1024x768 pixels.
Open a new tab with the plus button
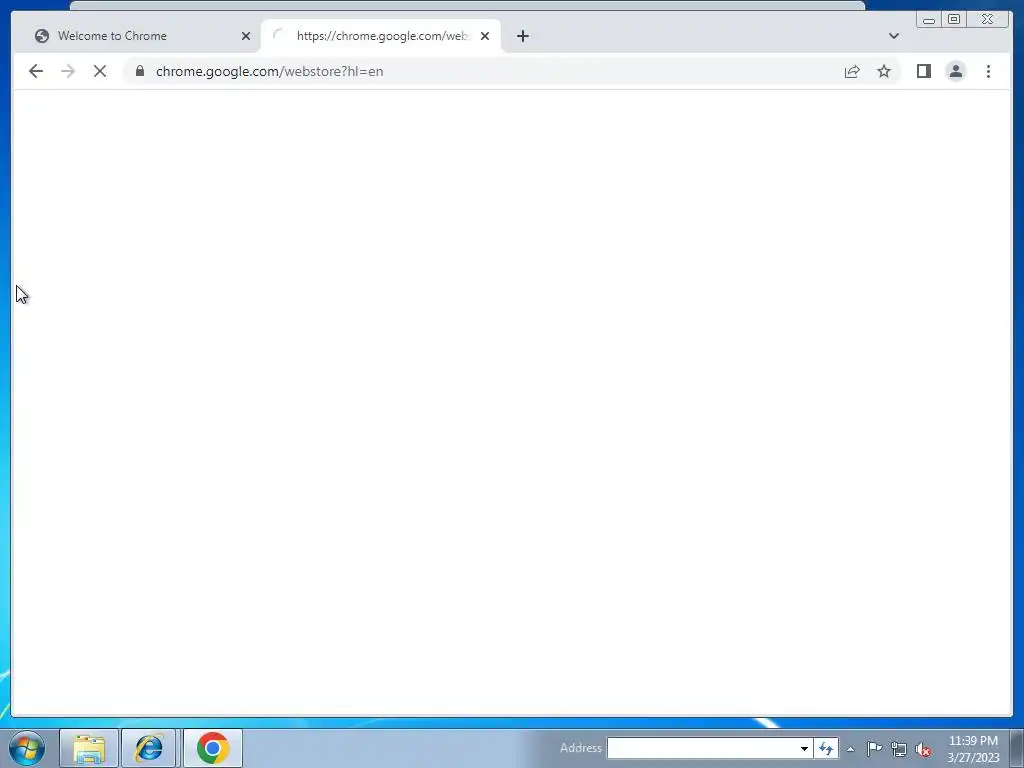tap(522, 36)
